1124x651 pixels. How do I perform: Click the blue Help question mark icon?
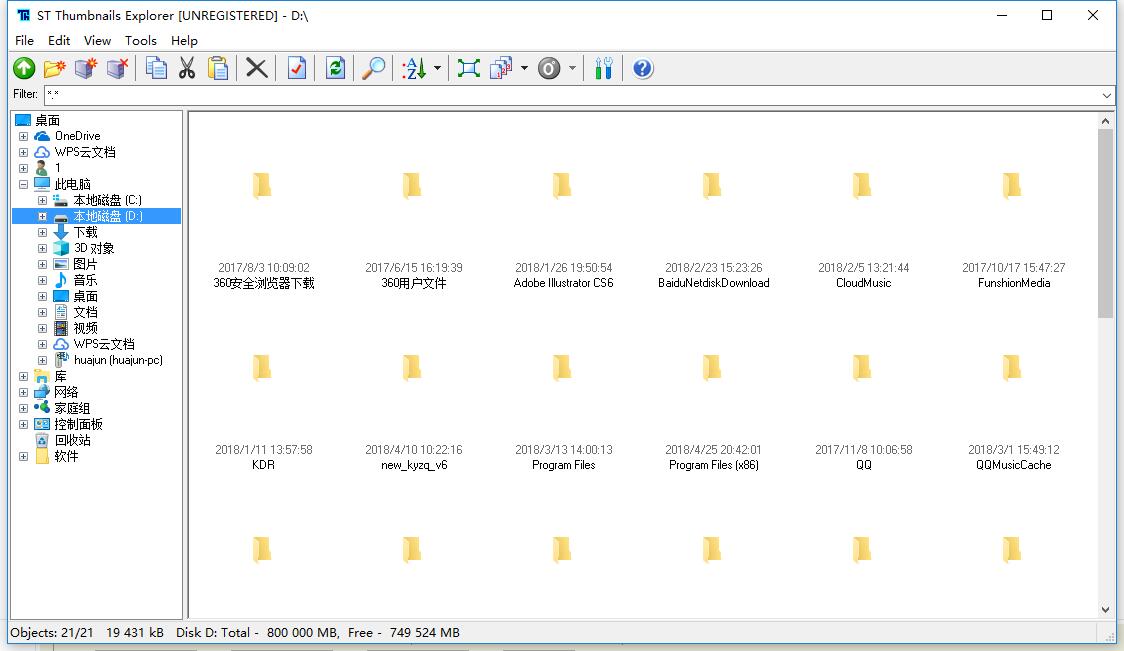(x=641, y=68)
